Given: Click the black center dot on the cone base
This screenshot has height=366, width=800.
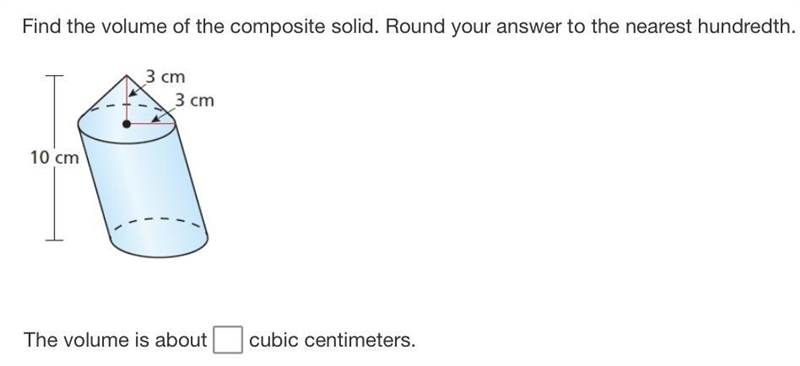Looking at the screenshot, I should point(127,124).
